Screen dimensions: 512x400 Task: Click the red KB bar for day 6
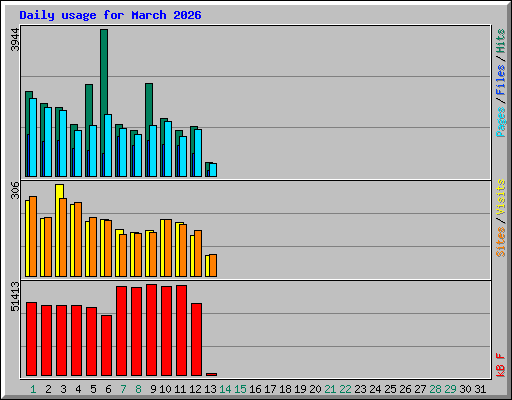[x=106, y=345]
